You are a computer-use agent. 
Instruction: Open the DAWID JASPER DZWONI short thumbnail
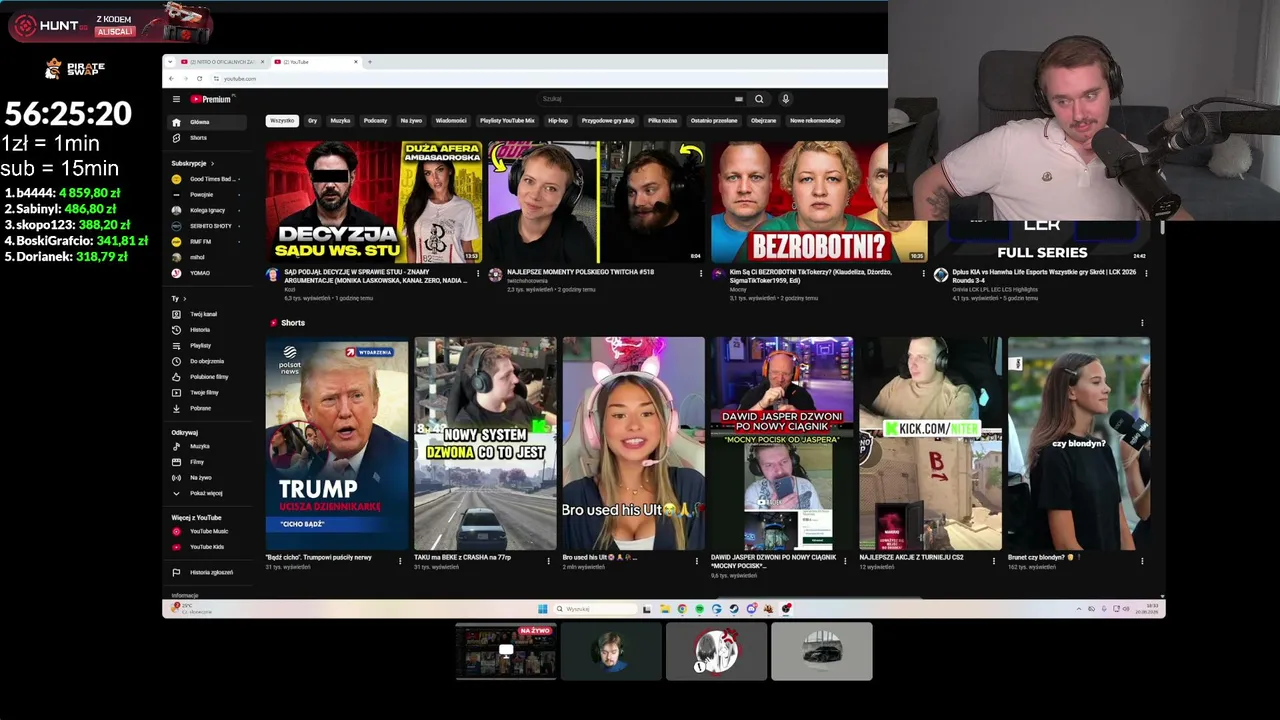coord(782,444)
